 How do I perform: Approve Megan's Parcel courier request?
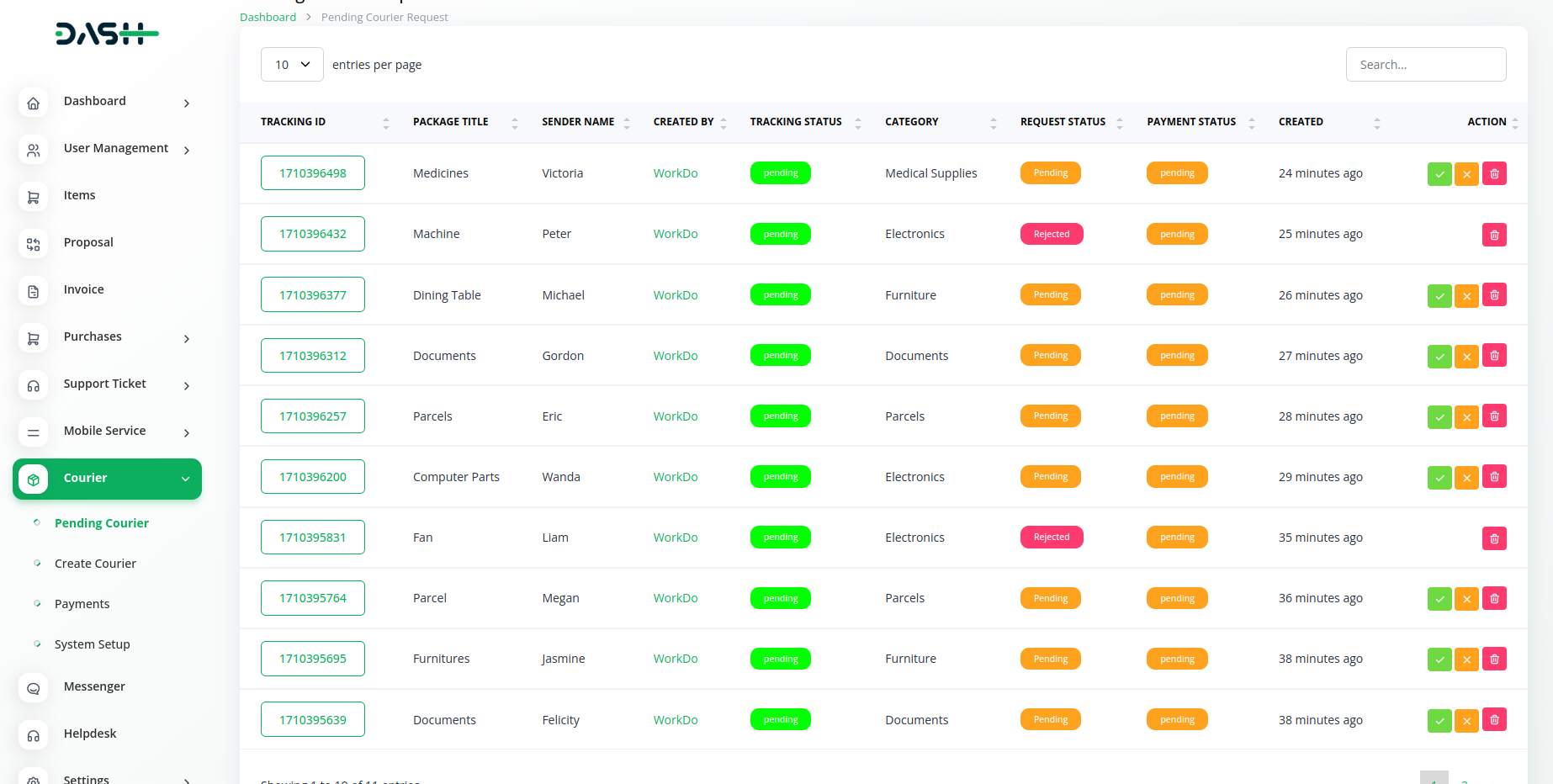coord(1439,599)
